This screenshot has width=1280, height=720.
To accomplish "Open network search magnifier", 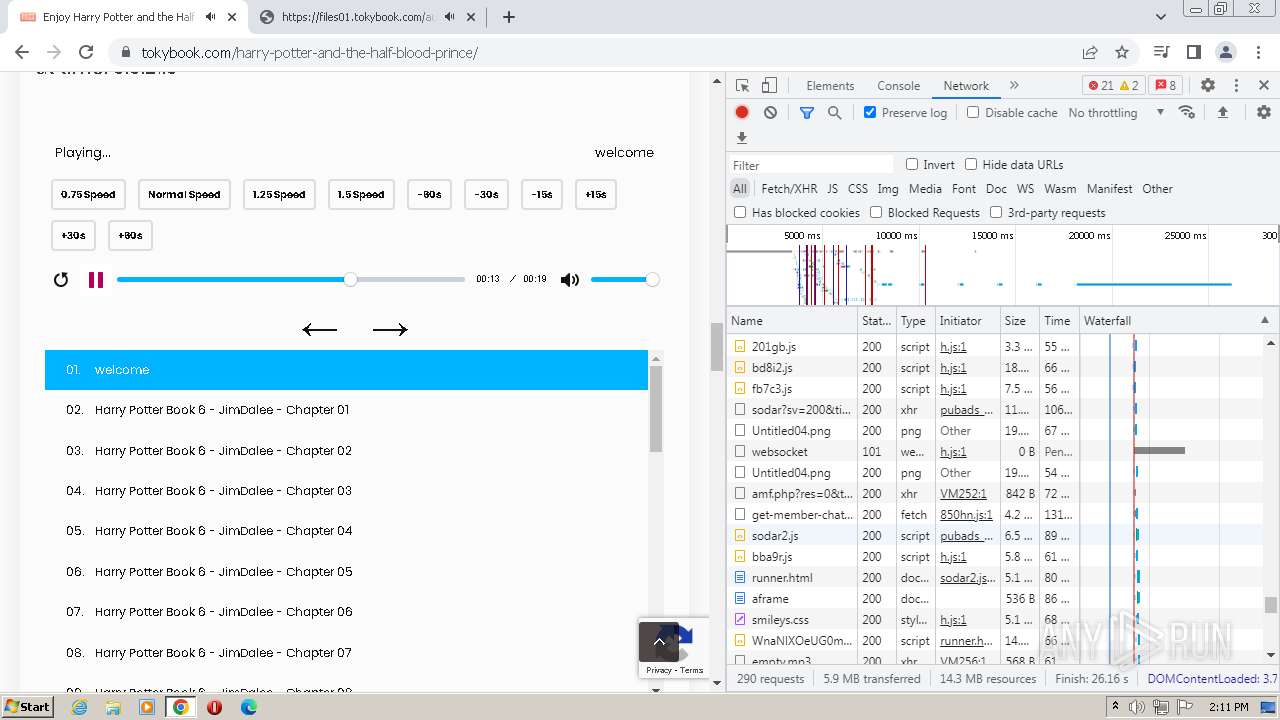I will pyautogui.click(x=834, y=113).
